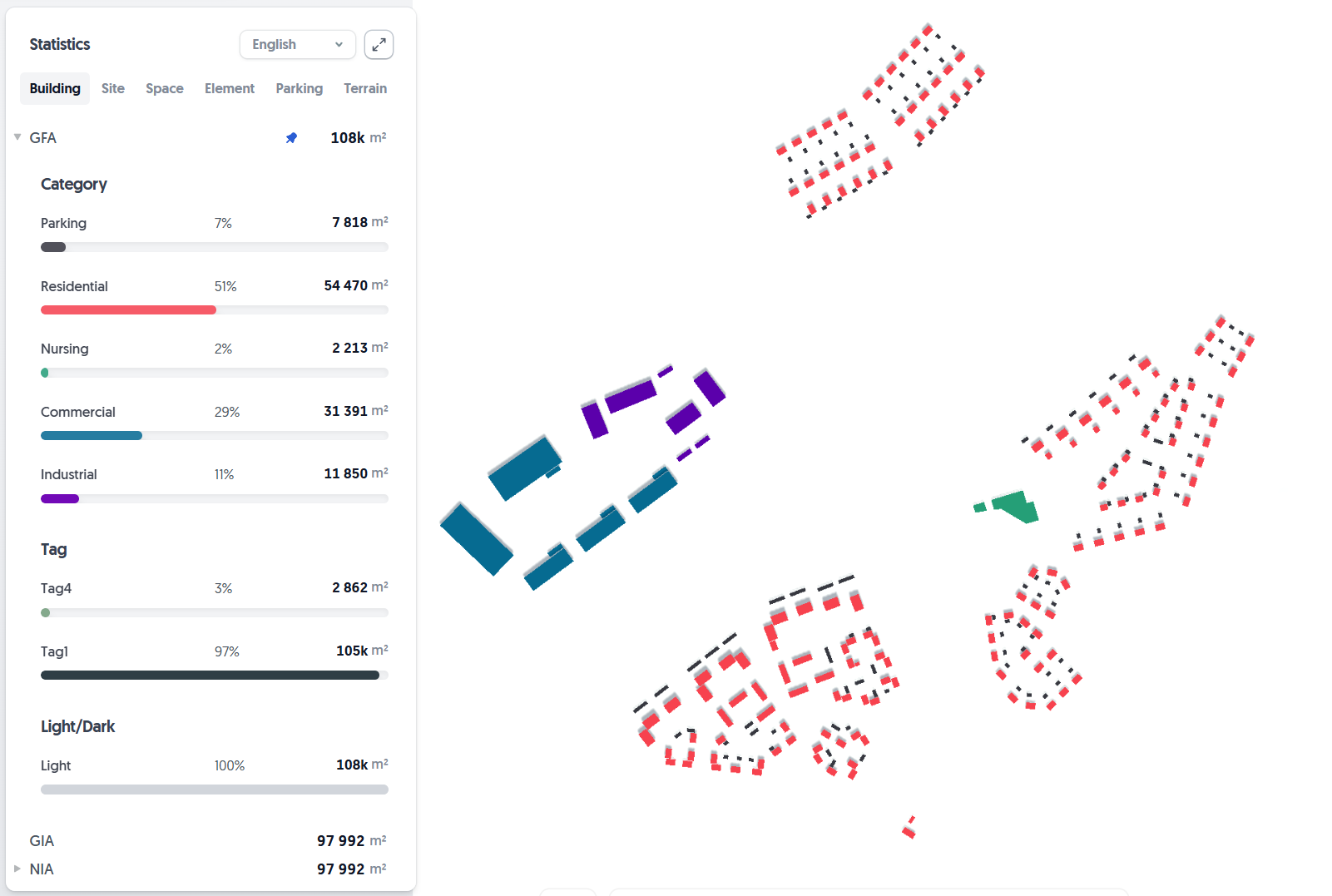Click the 11 850 m² industrial value

tap(356, 473)
